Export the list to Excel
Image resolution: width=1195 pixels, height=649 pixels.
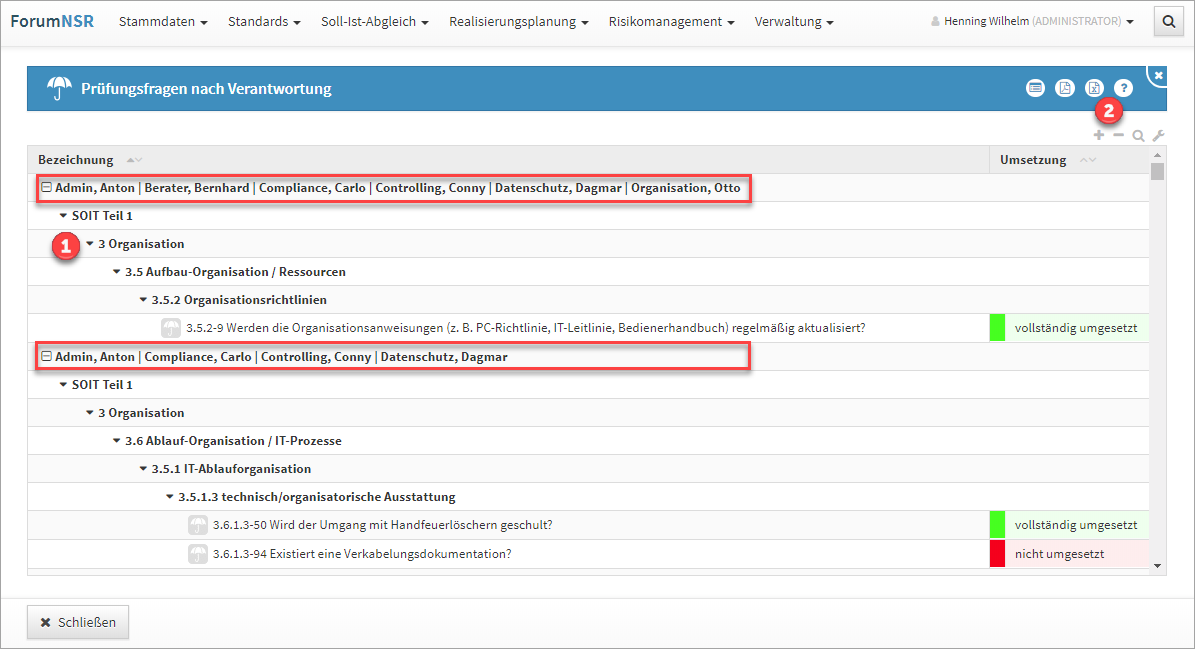[x=1094, y=88]
